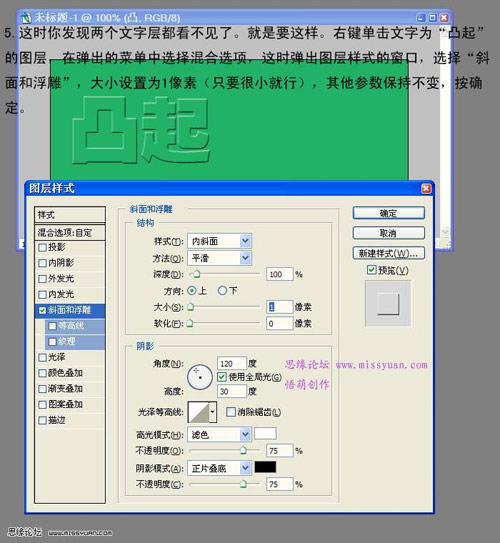Enable the 描边 checkbox
The image size is (500, 543).
[x=42, y=420]
